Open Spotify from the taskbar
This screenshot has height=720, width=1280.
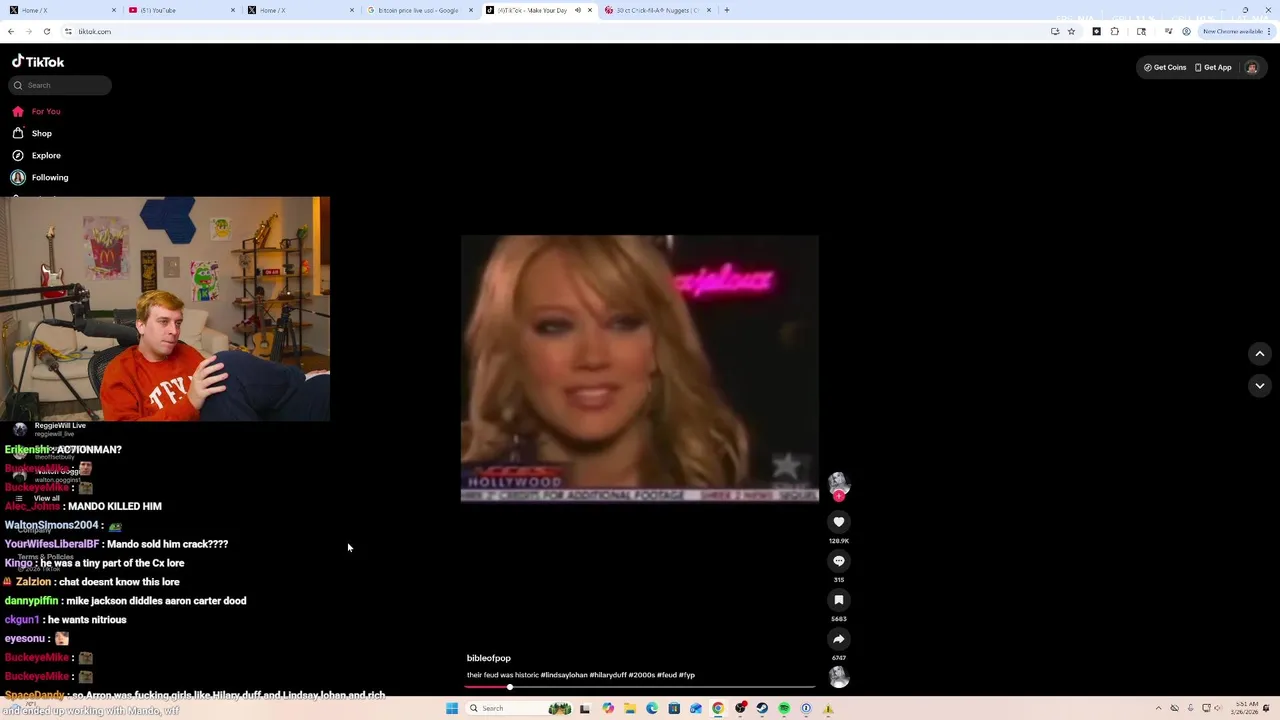click(x=784, y=708)
